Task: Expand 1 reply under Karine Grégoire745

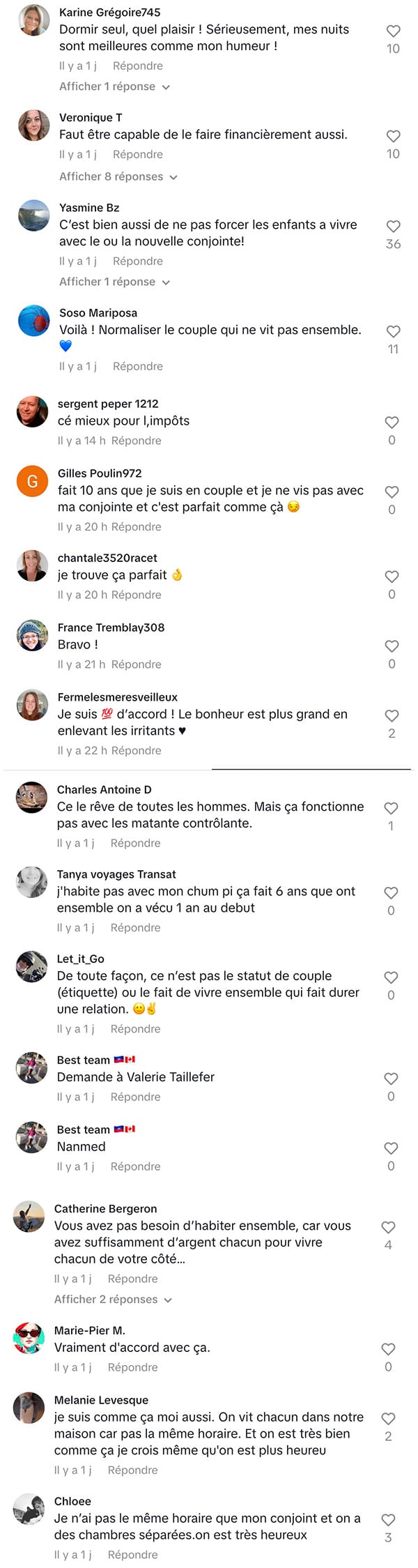Action: tap(114, 86)
